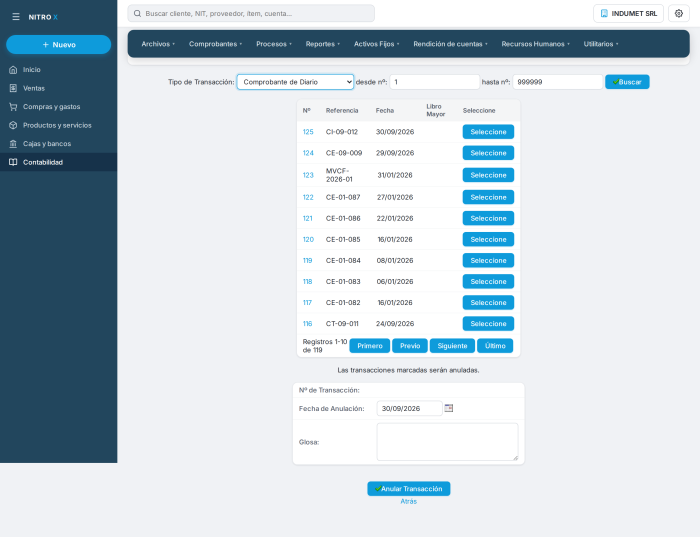
Task: Select transaction CI-09-012
Action: coord(488,132)
